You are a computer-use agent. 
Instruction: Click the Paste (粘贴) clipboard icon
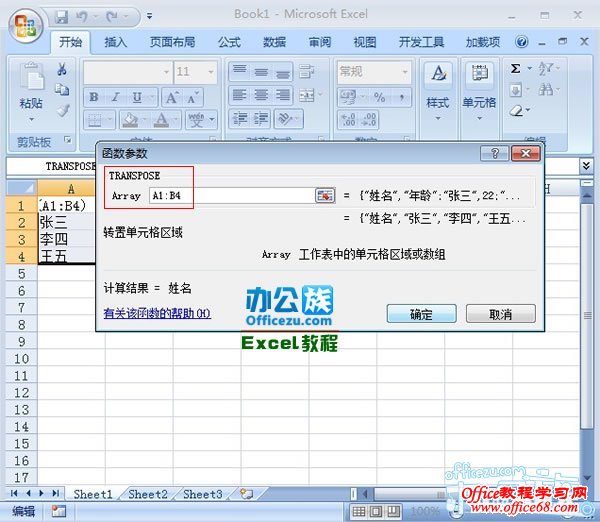31,77
